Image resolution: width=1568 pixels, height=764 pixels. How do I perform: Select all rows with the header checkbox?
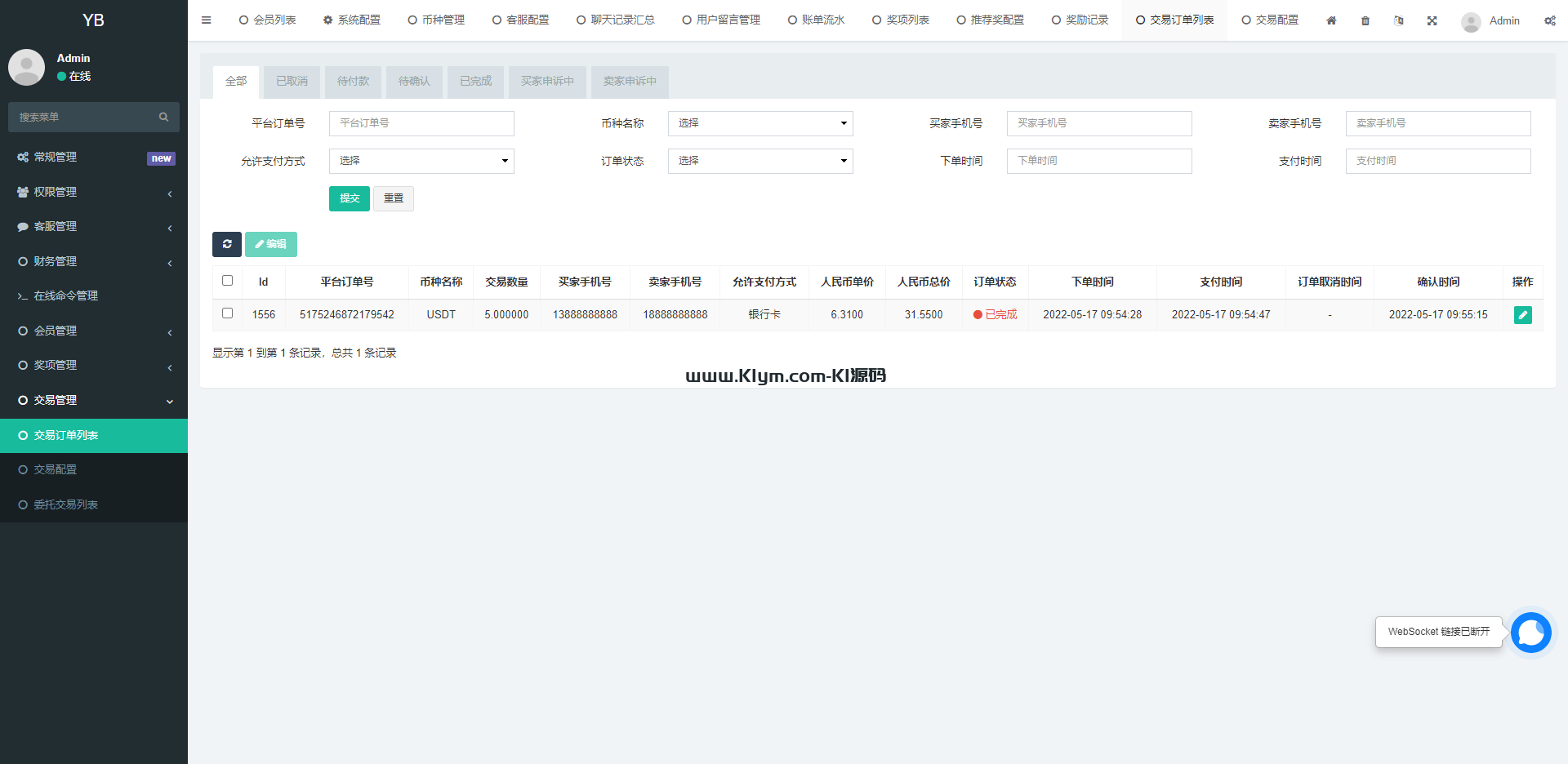click(228, 281)
